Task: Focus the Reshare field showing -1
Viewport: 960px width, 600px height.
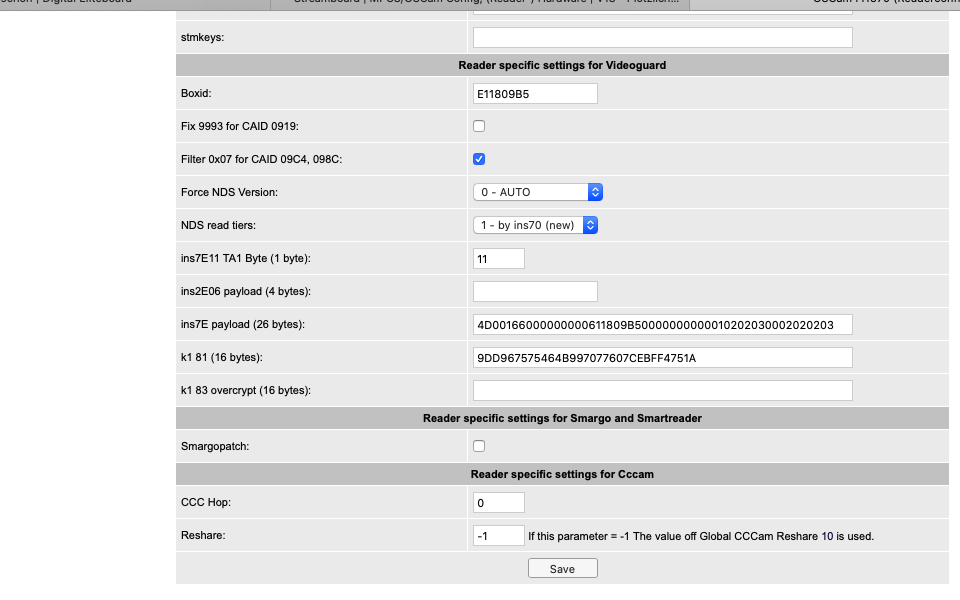Action: (x=498, y=536)
